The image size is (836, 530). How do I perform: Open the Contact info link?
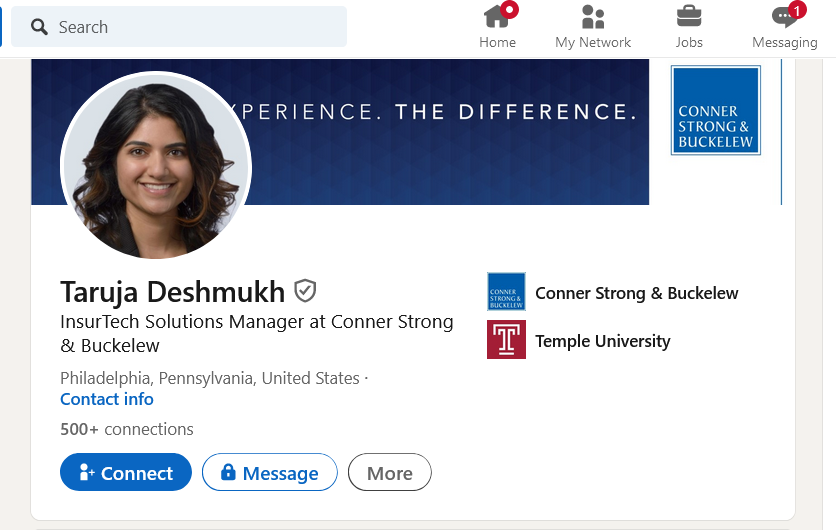click(x=107, y=399)
